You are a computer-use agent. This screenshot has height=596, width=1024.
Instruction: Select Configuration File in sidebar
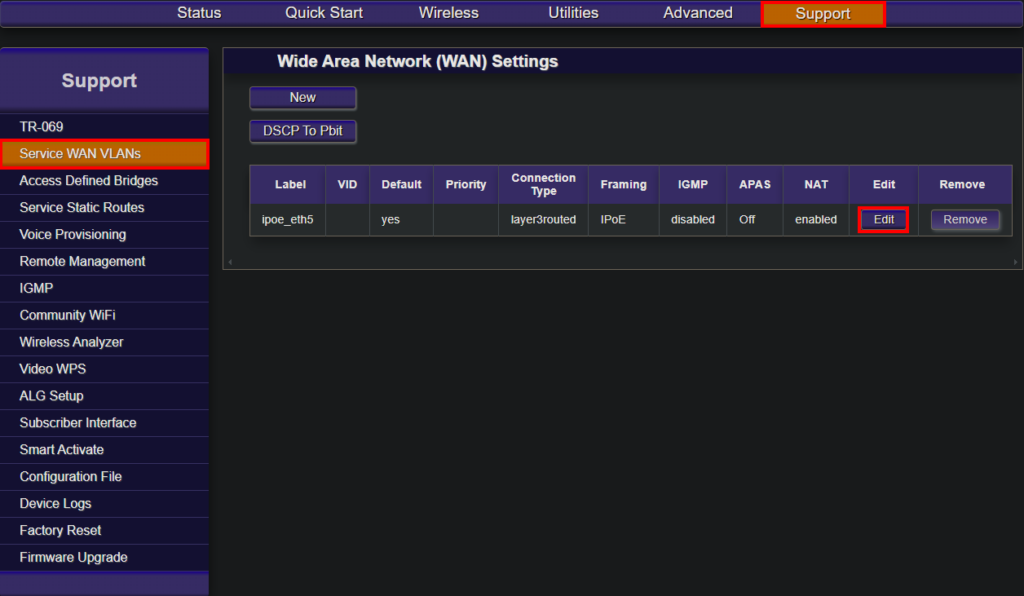coord(70,477)
